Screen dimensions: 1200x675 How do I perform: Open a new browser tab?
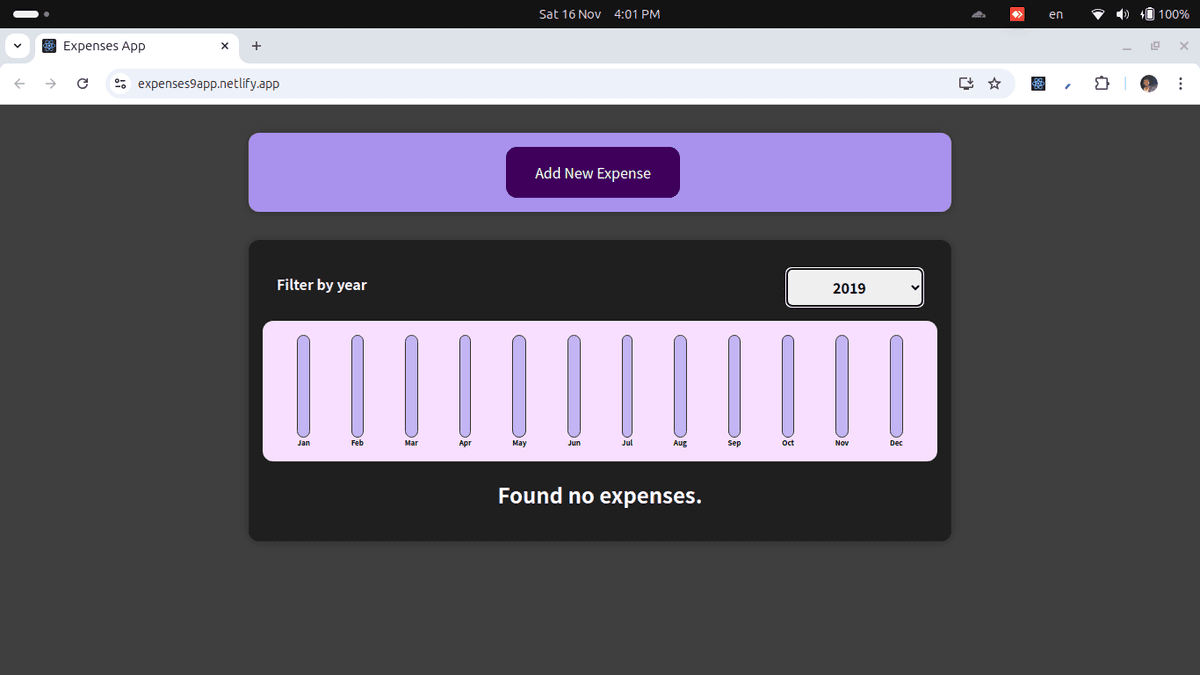tap(256, 45)
